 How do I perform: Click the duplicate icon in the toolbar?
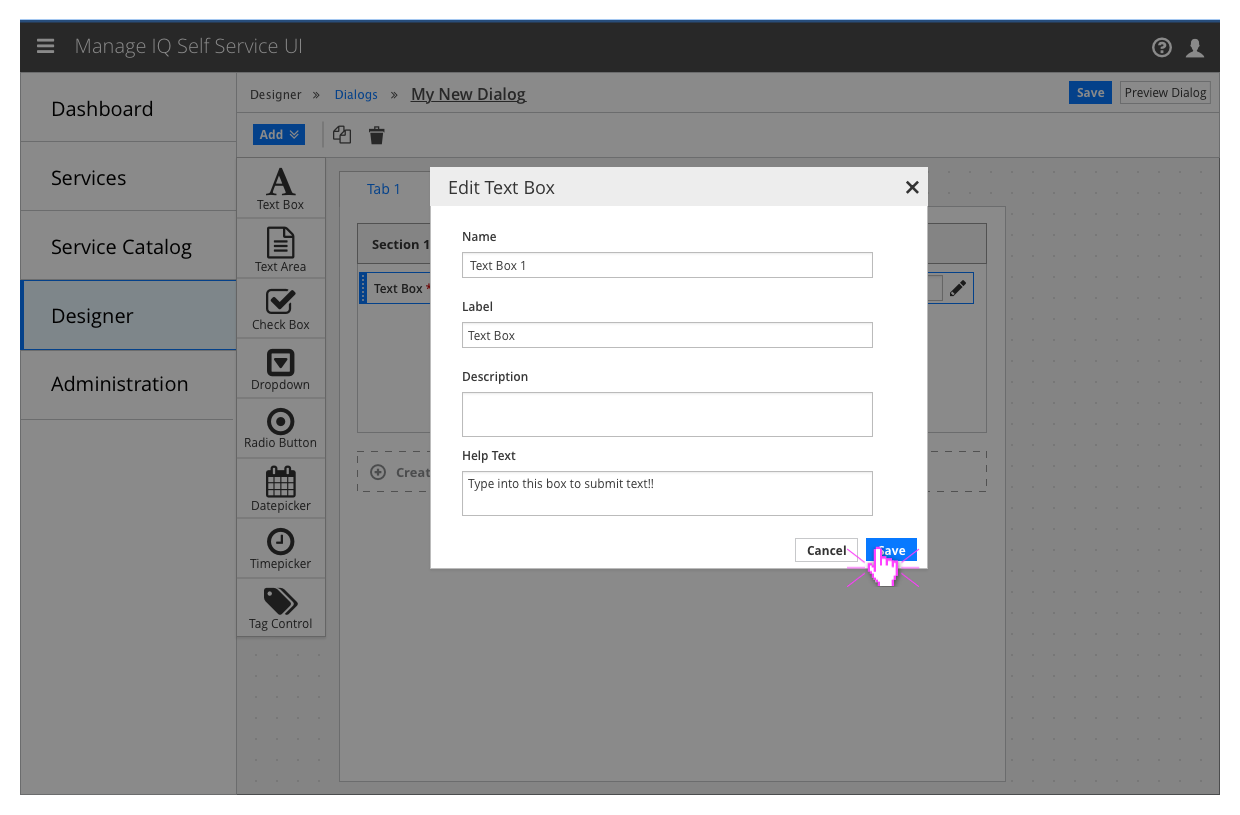(x=341, y=134)
